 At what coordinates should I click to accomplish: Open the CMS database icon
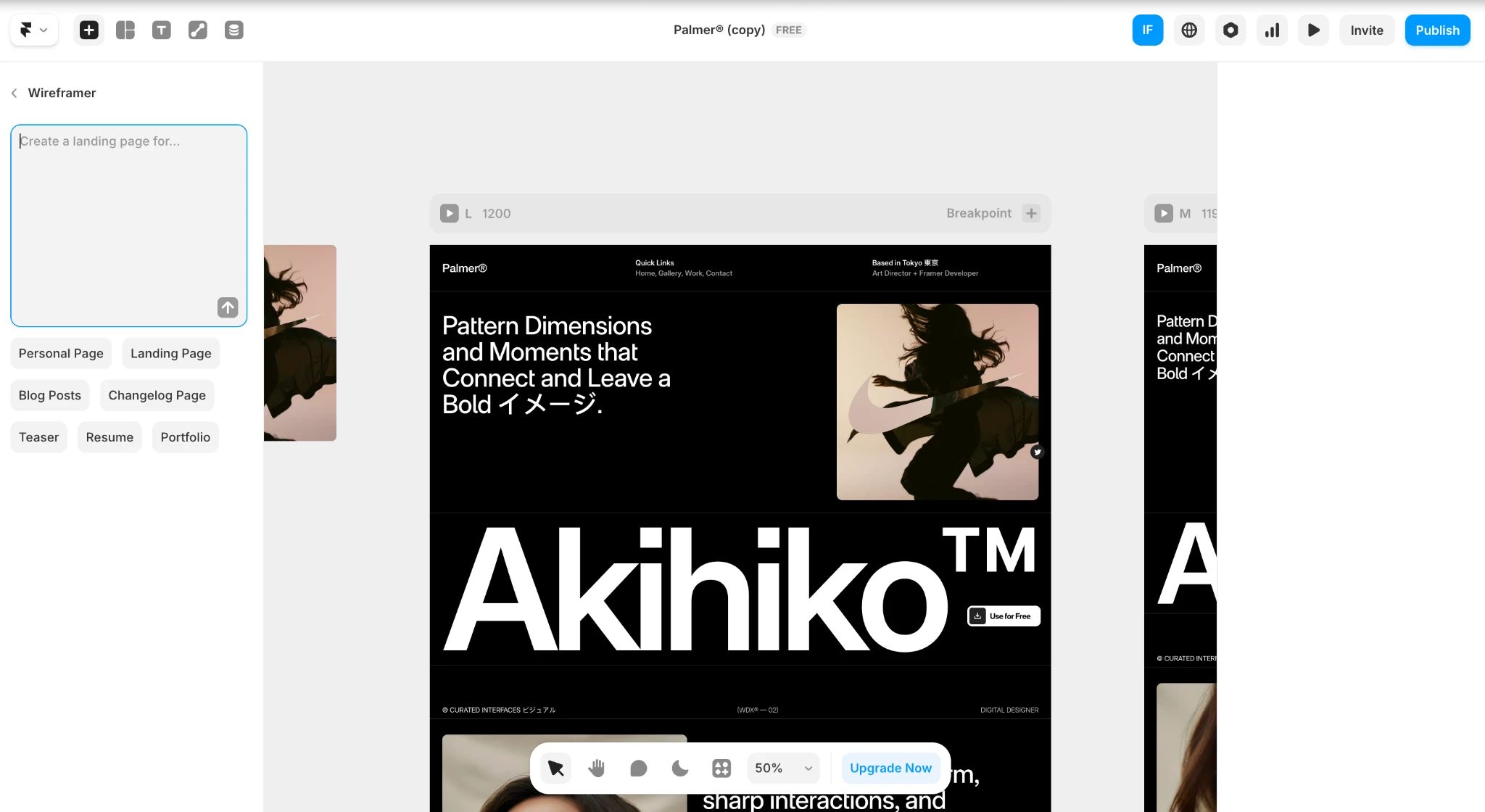coord(234,30)
